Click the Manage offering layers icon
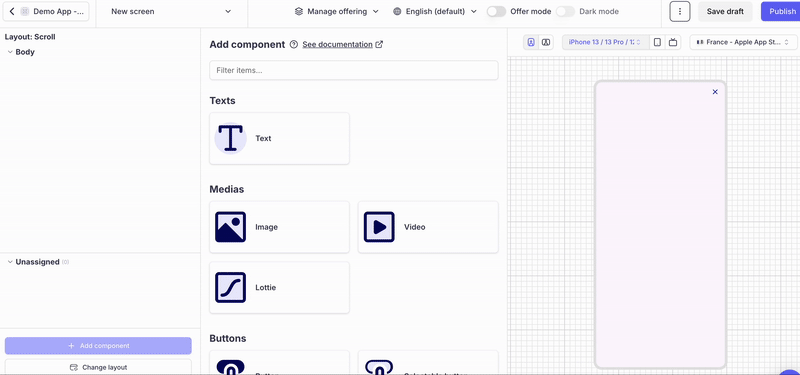This screenshot has height=375, width=800. click(299, 11)
